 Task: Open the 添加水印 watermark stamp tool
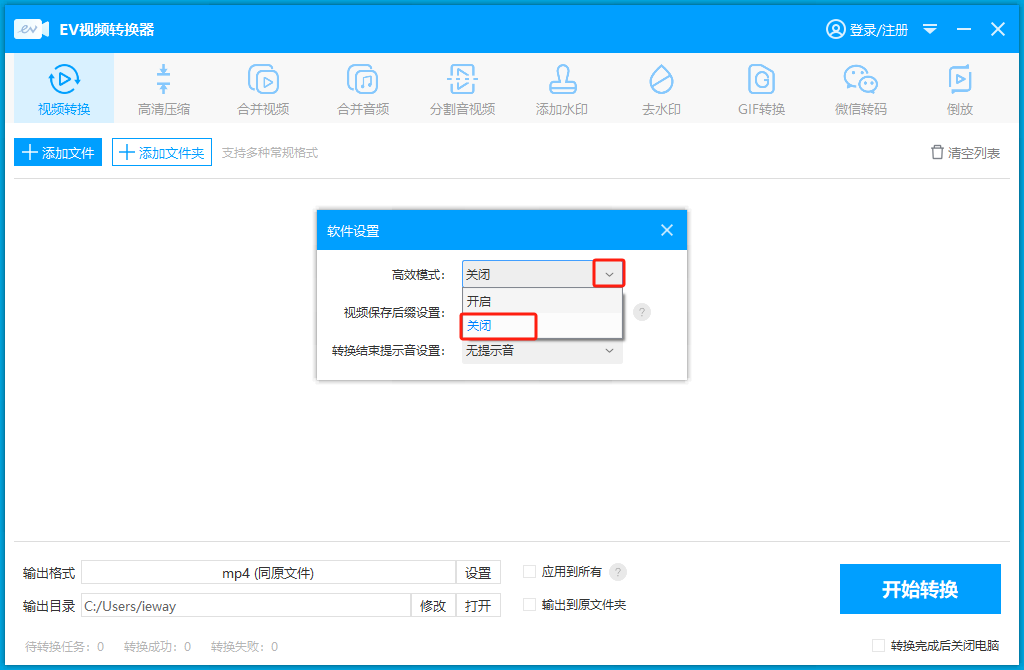[x=561, y=89]
